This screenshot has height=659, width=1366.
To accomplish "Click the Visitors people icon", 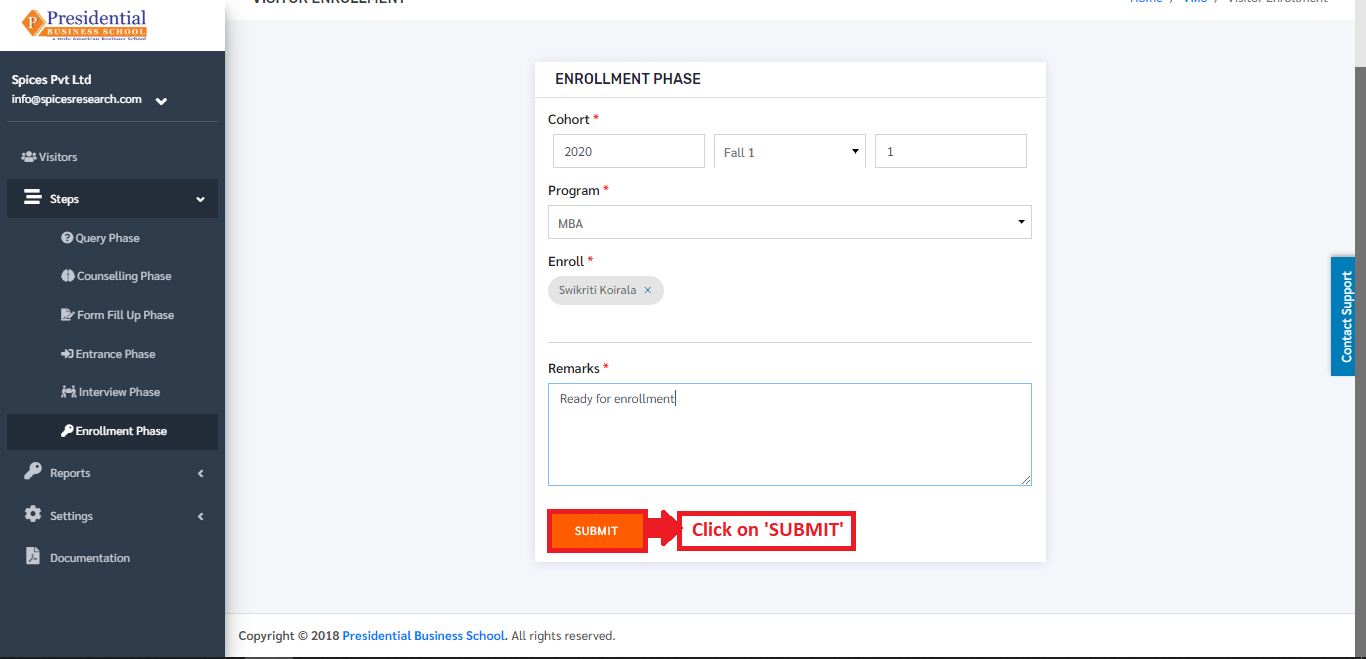I will tap(28, 157).
